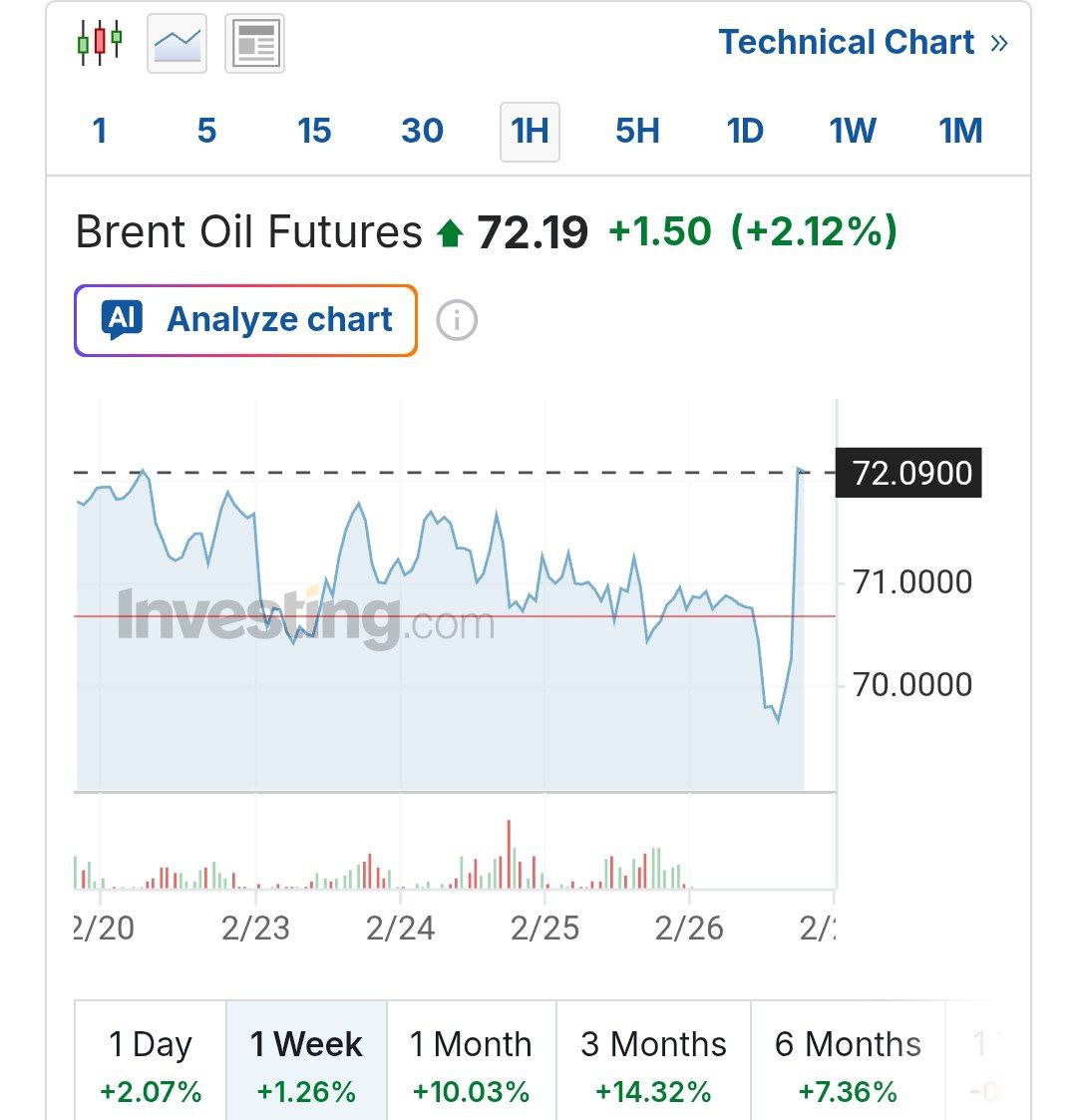Click the 72.0900 price label

pos(911,473)
